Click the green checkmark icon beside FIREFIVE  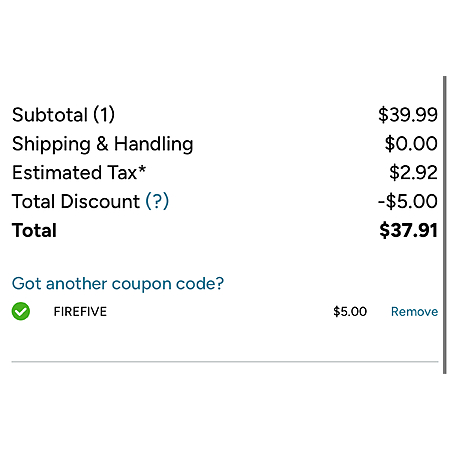pyautogui.click(x=21, y=311)
